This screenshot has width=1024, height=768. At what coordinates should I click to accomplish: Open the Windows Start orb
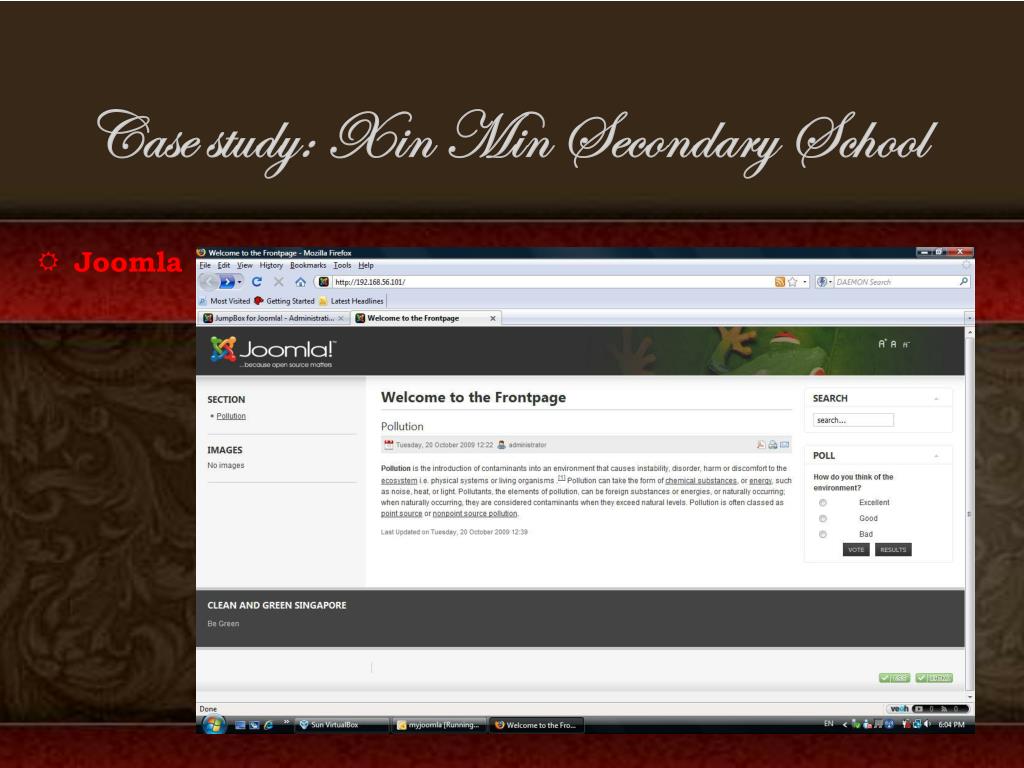[x=213, y=724]
